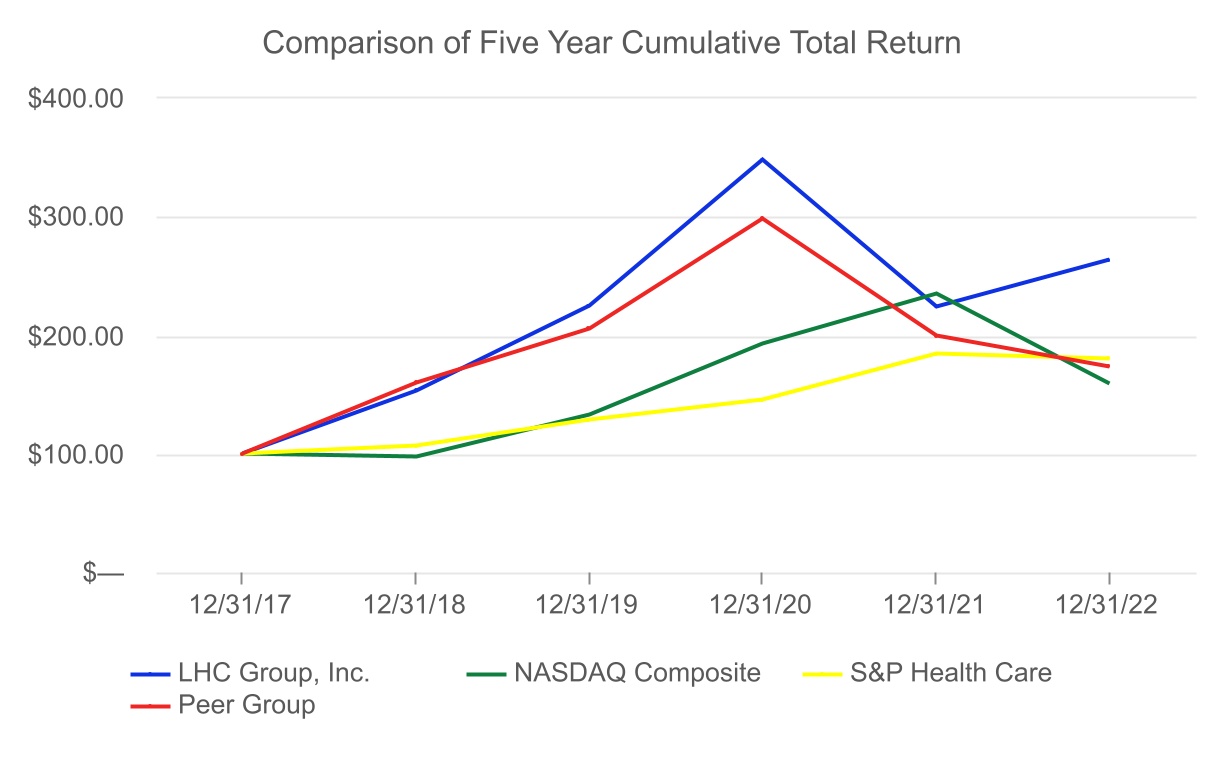1226x760 pixels.
Task: Select the blue line endpoint at 12/31/22
Action: pyautogui.click(x=1109, y=260)
